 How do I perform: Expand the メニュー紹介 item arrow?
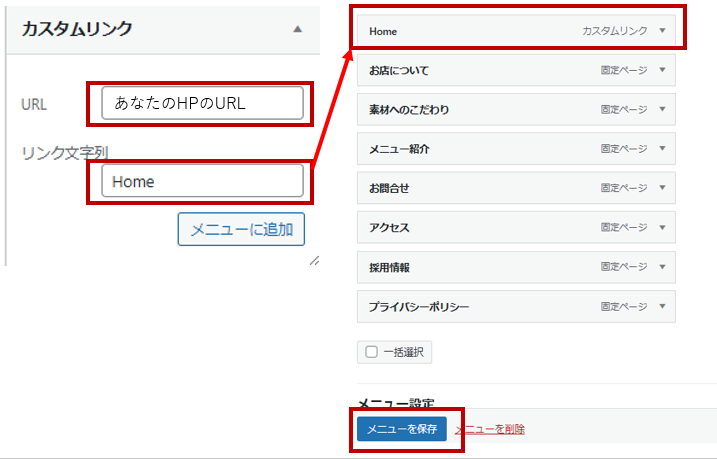tap(662, 148)
